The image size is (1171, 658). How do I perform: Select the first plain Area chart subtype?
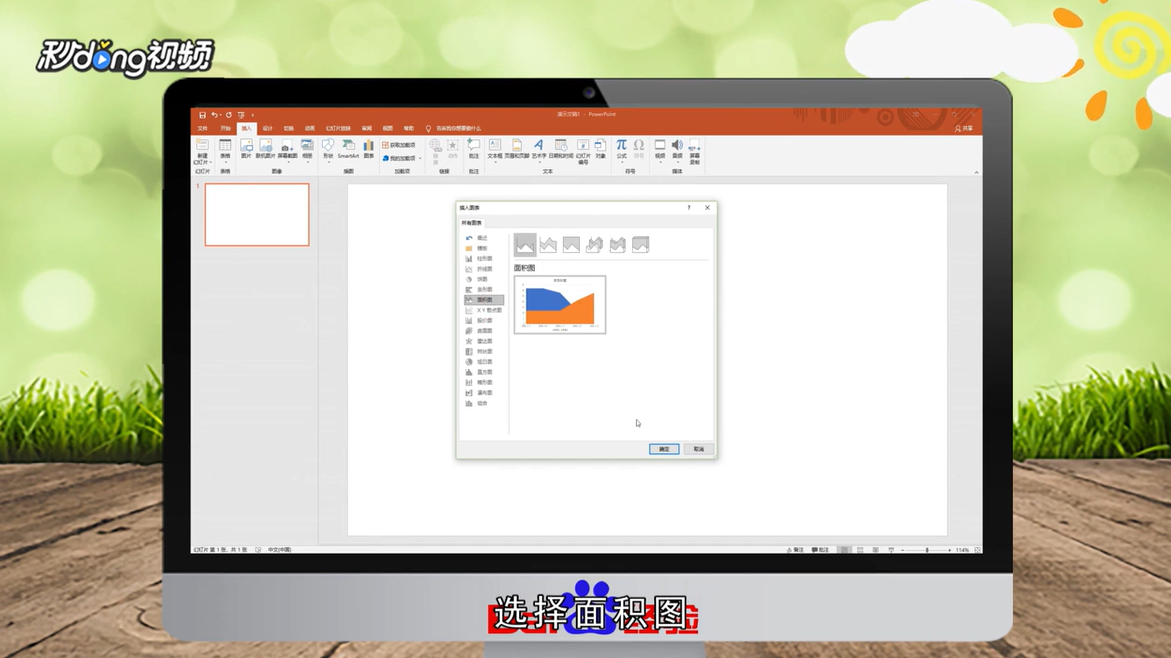(x=525, y=244)
